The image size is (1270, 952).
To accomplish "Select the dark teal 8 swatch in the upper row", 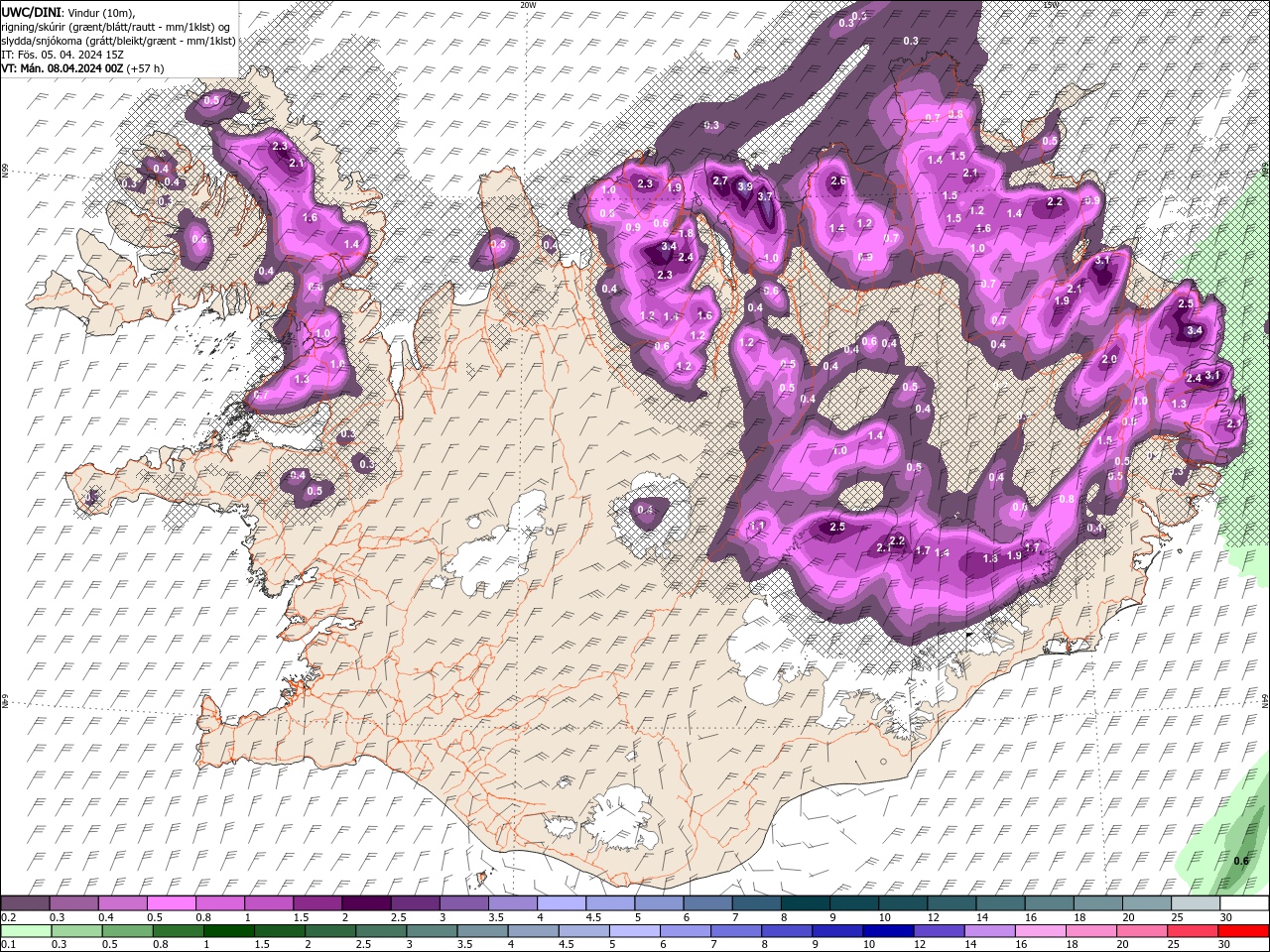I will (x=805, y=903).
